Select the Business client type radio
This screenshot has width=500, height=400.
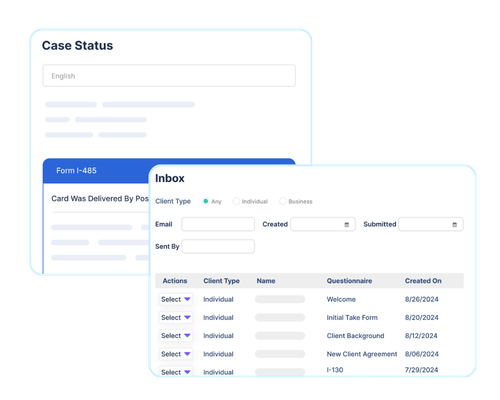point(283,201)
